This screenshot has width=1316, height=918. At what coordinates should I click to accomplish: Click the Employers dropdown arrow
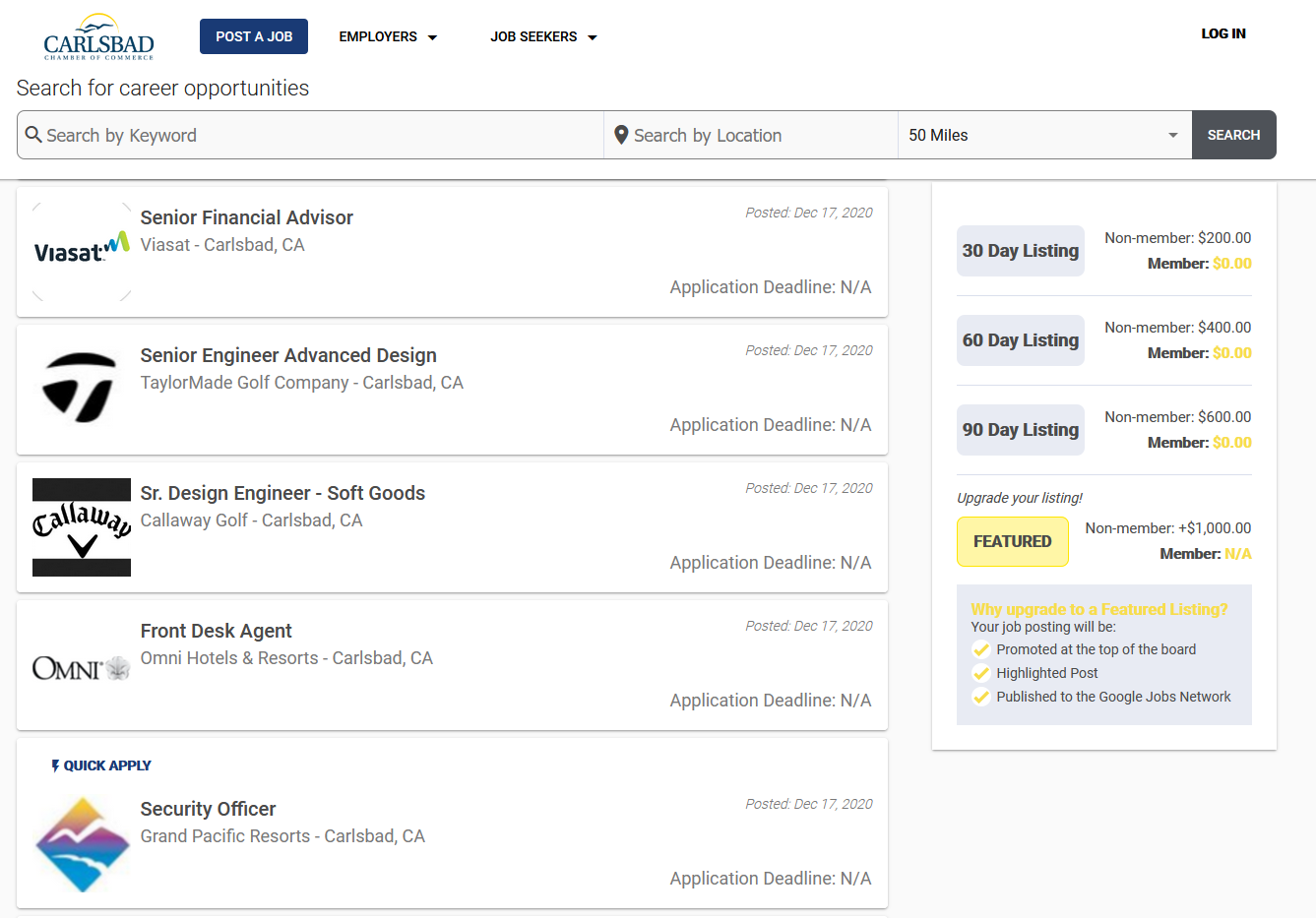[x=432, y=37]
